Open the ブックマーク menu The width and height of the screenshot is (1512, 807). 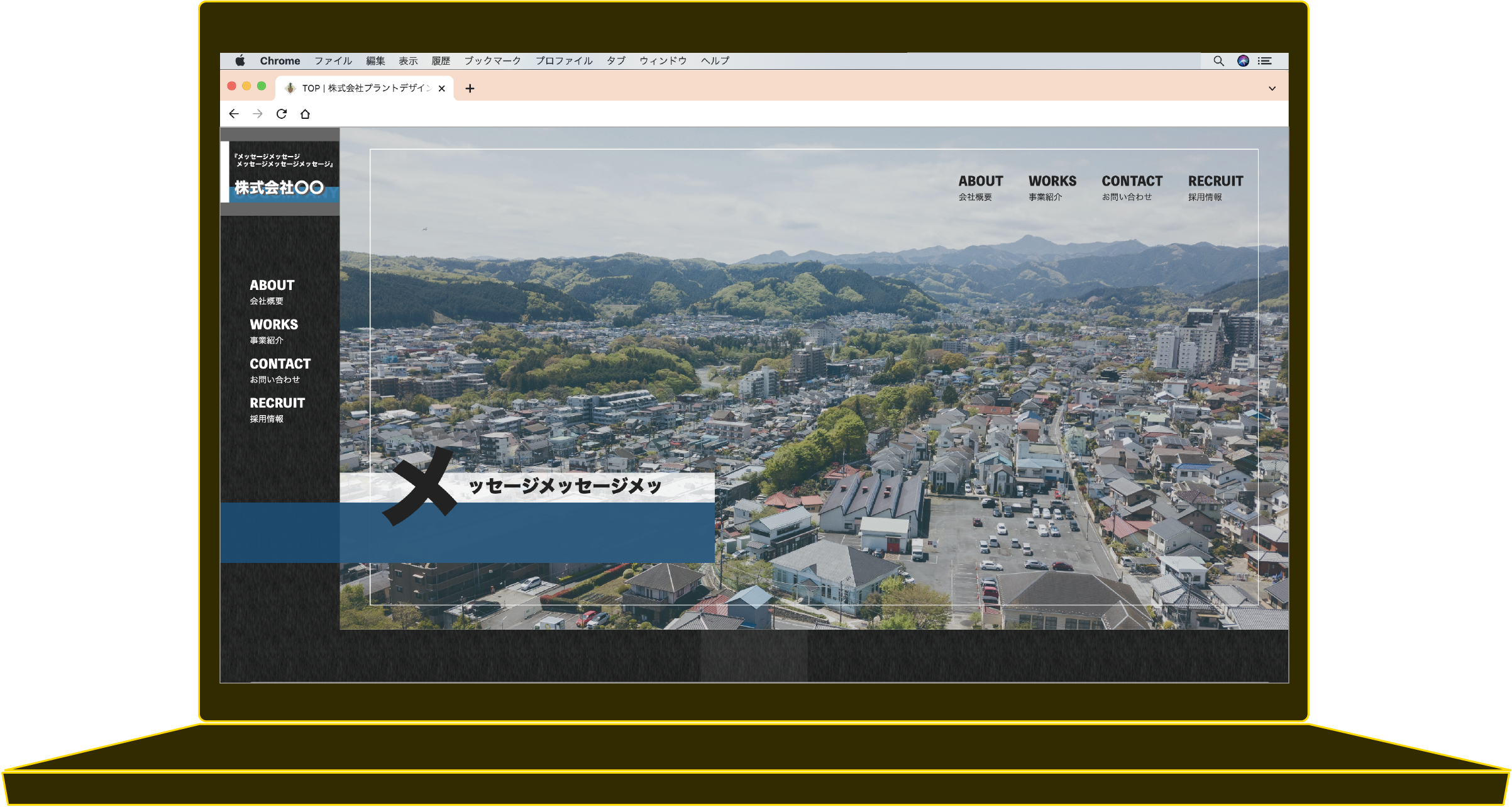492,61
